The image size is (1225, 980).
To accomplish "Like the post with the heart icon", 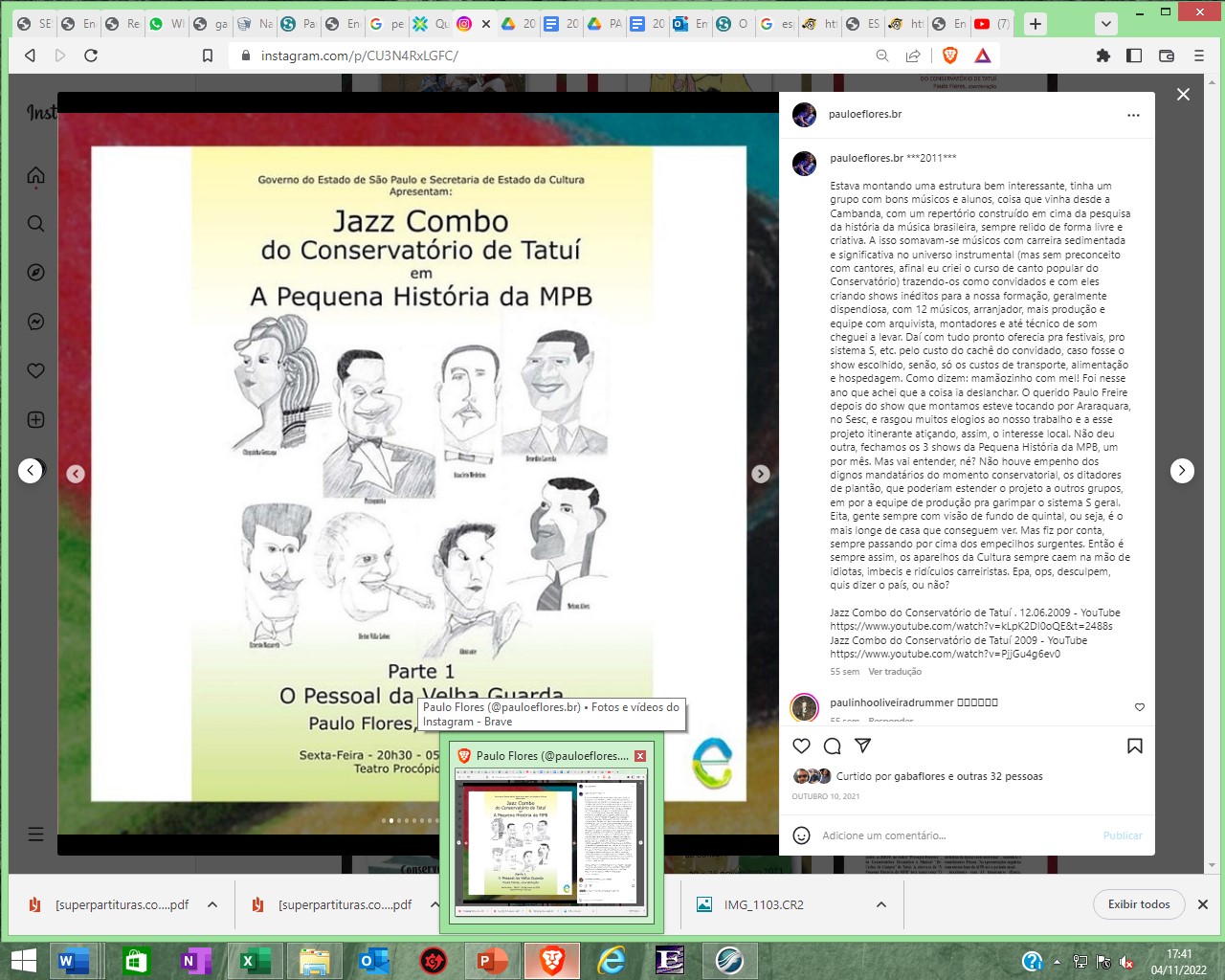I will coord(802,746).
